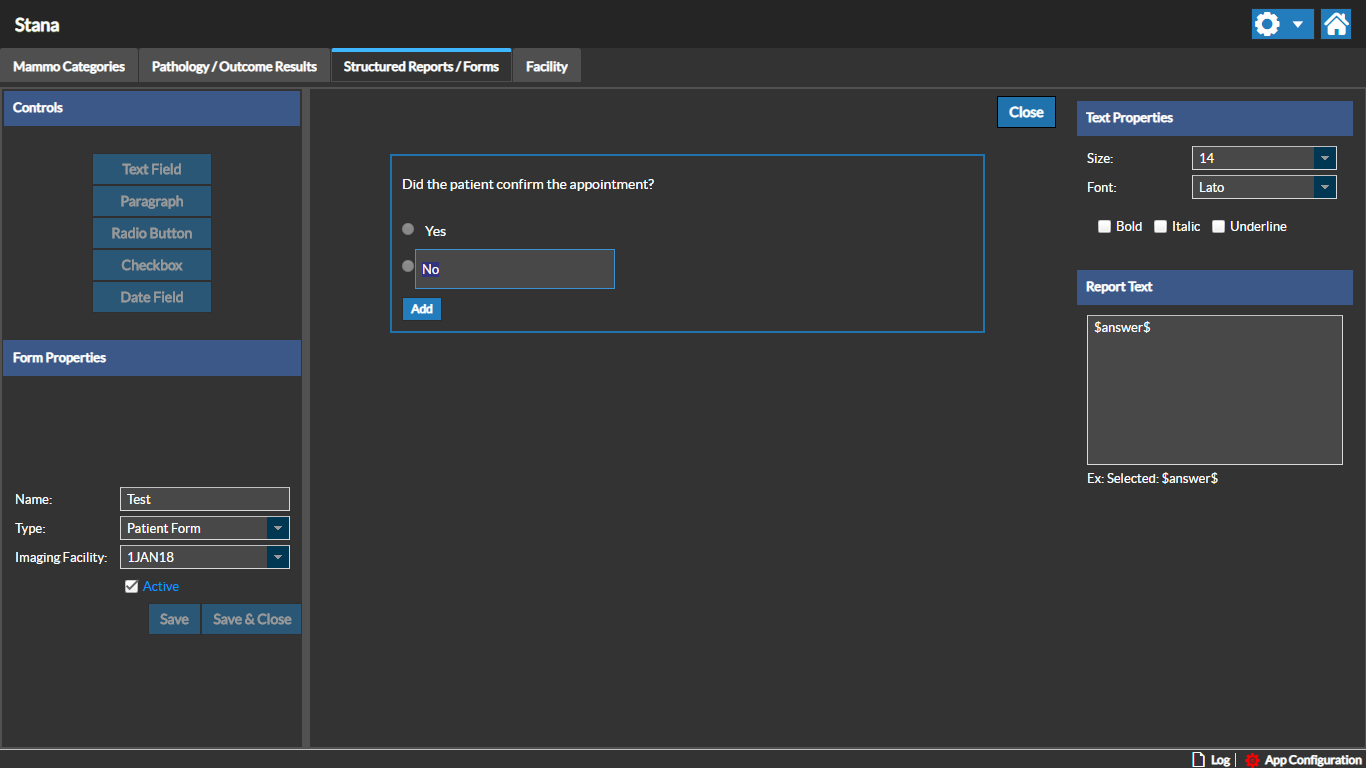Open the Log document icon
The image size is (1366, 768).
pos(1198,760)
